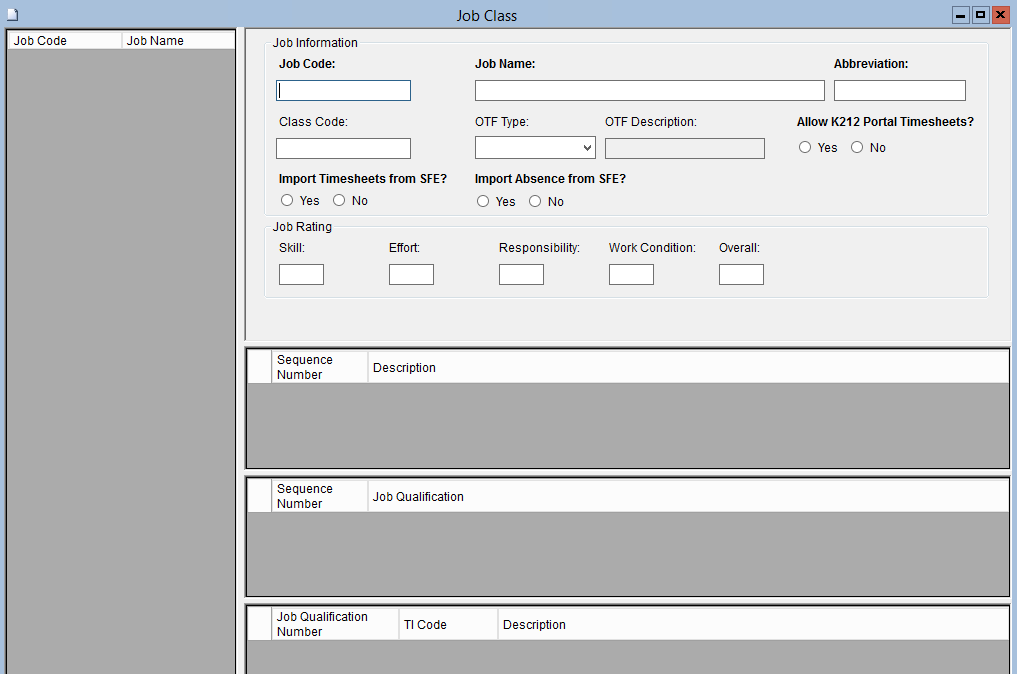Click the Work Condition rating field
Image resolution: width=1017 pixels, height=674 pixels.
[631, 274]
